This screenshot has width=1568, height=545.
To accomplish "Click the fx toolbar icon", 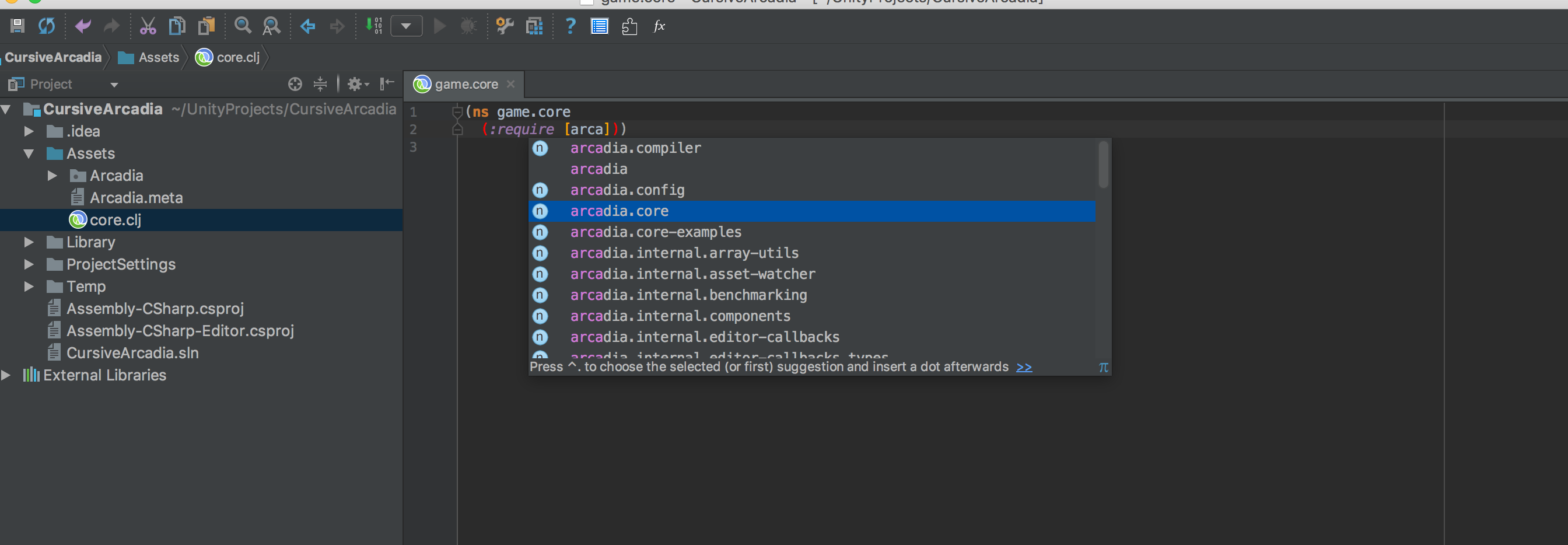I will 659,26.
